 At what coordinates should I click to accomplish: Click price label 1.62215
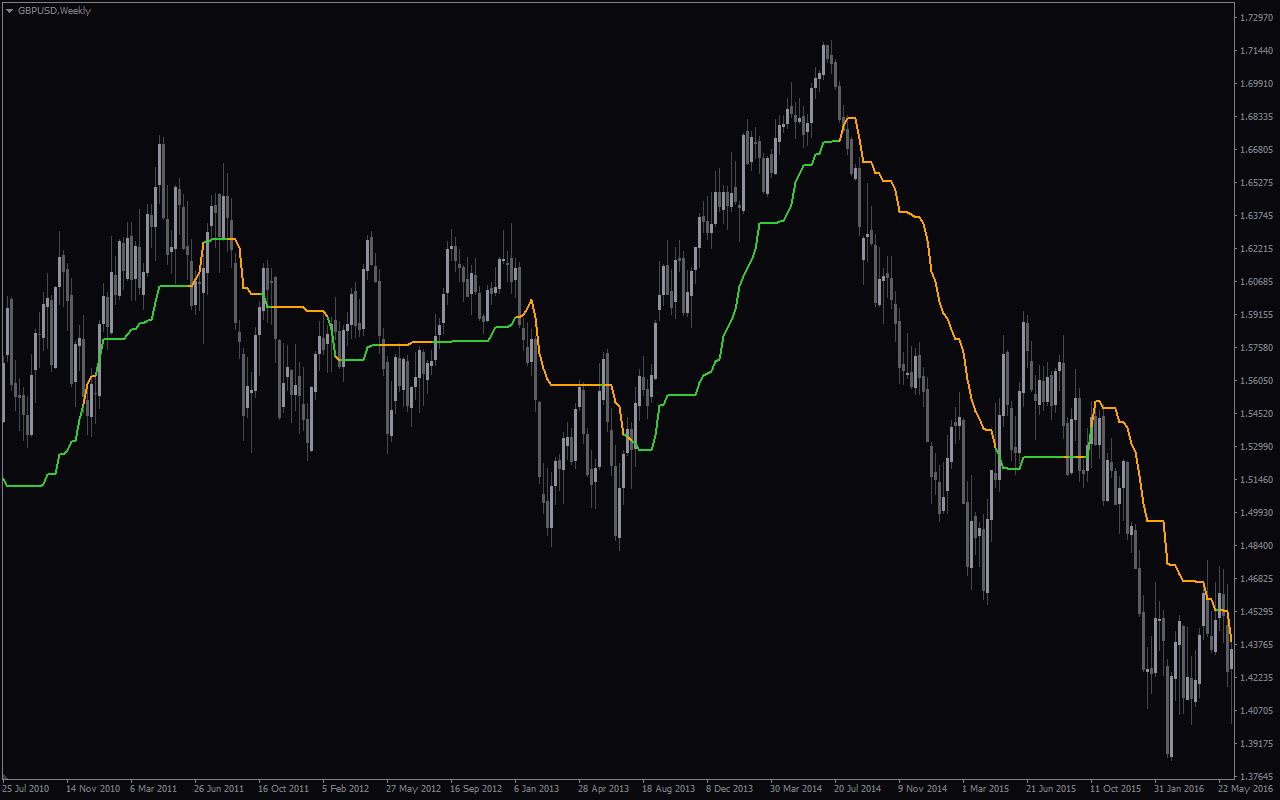[1256, 249]
